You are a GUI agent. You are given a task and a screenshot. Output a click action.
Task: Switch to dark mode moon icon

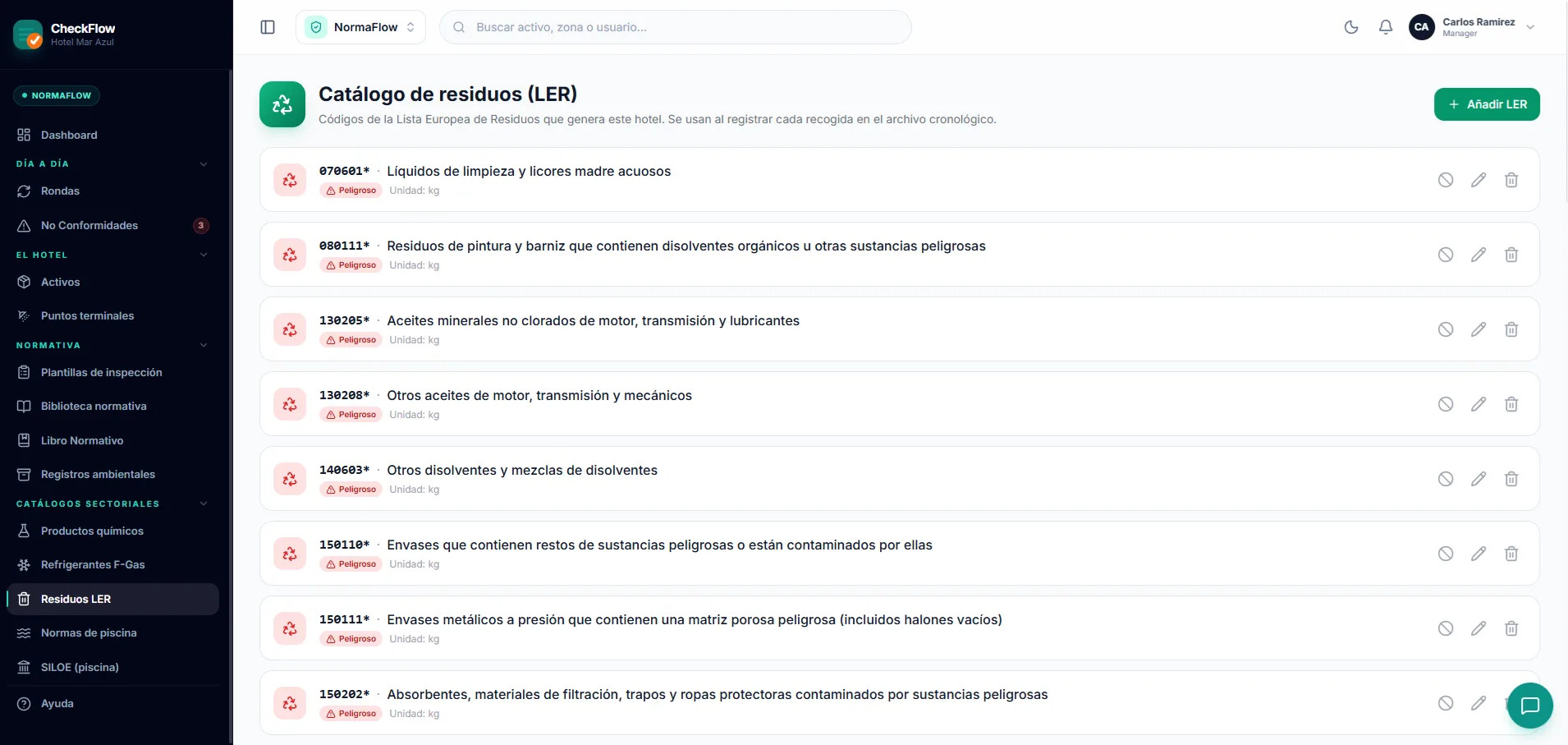[x=1351, y=27]
